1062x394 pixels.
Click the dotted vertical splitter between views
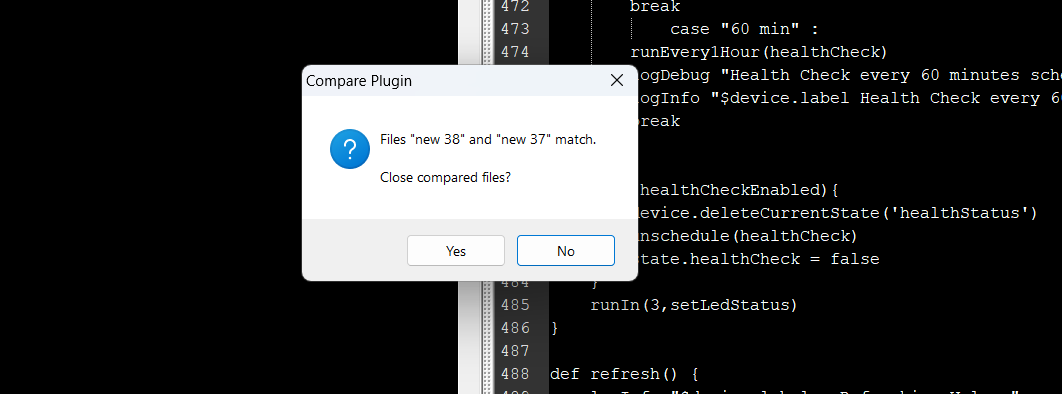486,197
